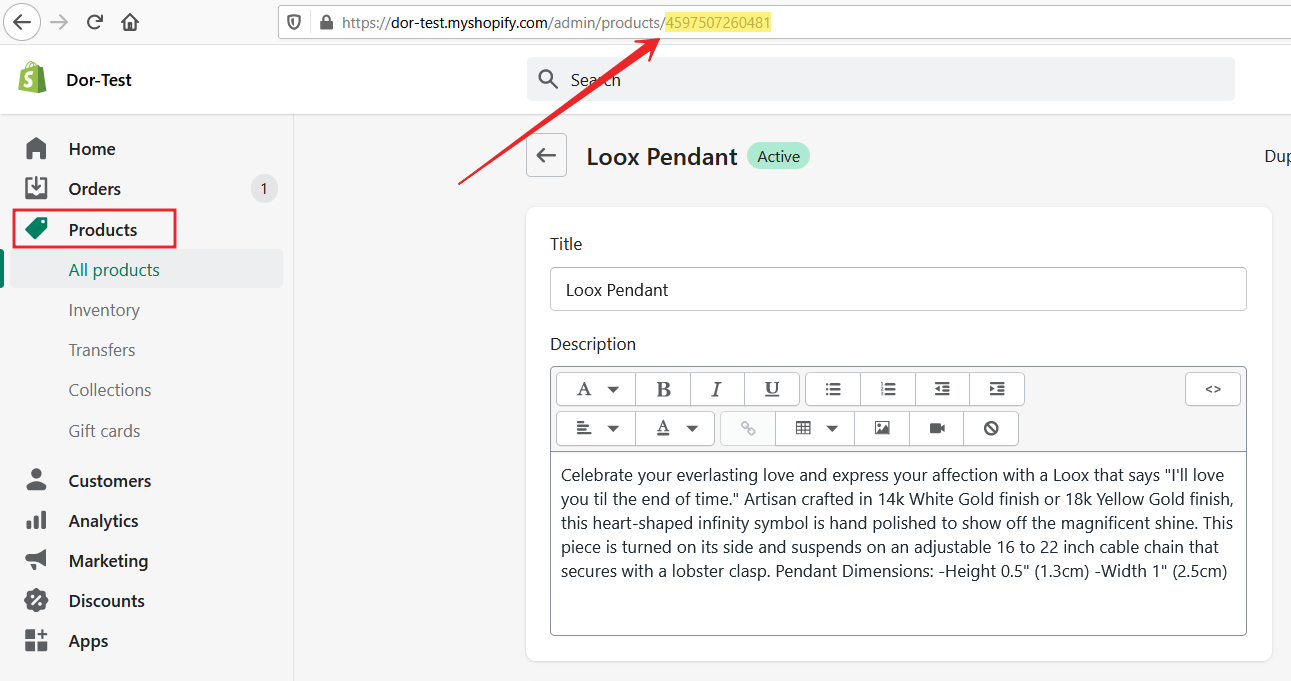Open the text color dropdown

coord(676,428)
